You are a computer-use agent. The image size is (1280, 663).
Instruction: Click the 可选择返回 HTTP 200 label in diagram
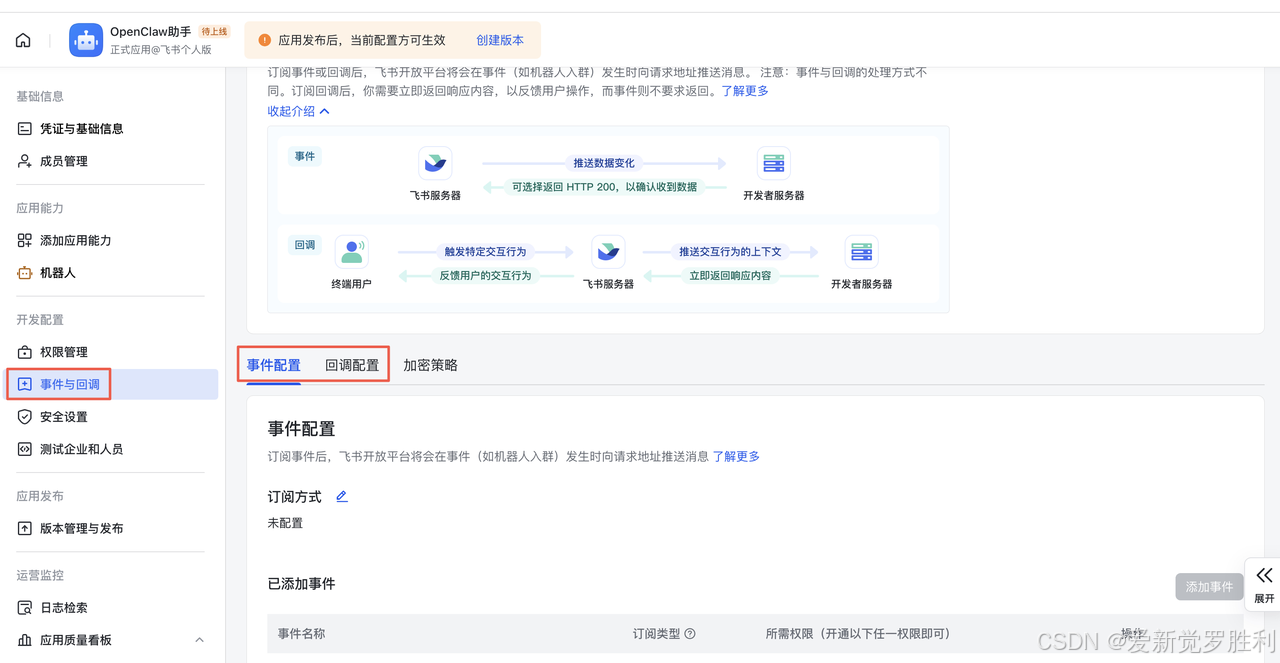[x=604, y=186]
